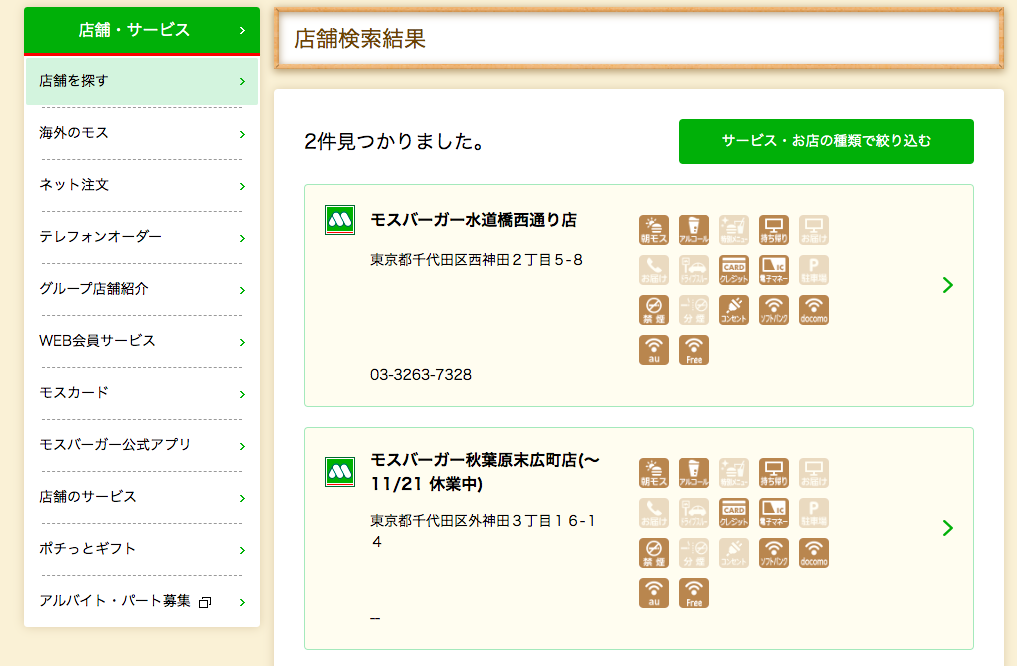
Task: Click the Free Wi-Fi icon for 秋葉原末広町店
Action: tap(694, 593)
